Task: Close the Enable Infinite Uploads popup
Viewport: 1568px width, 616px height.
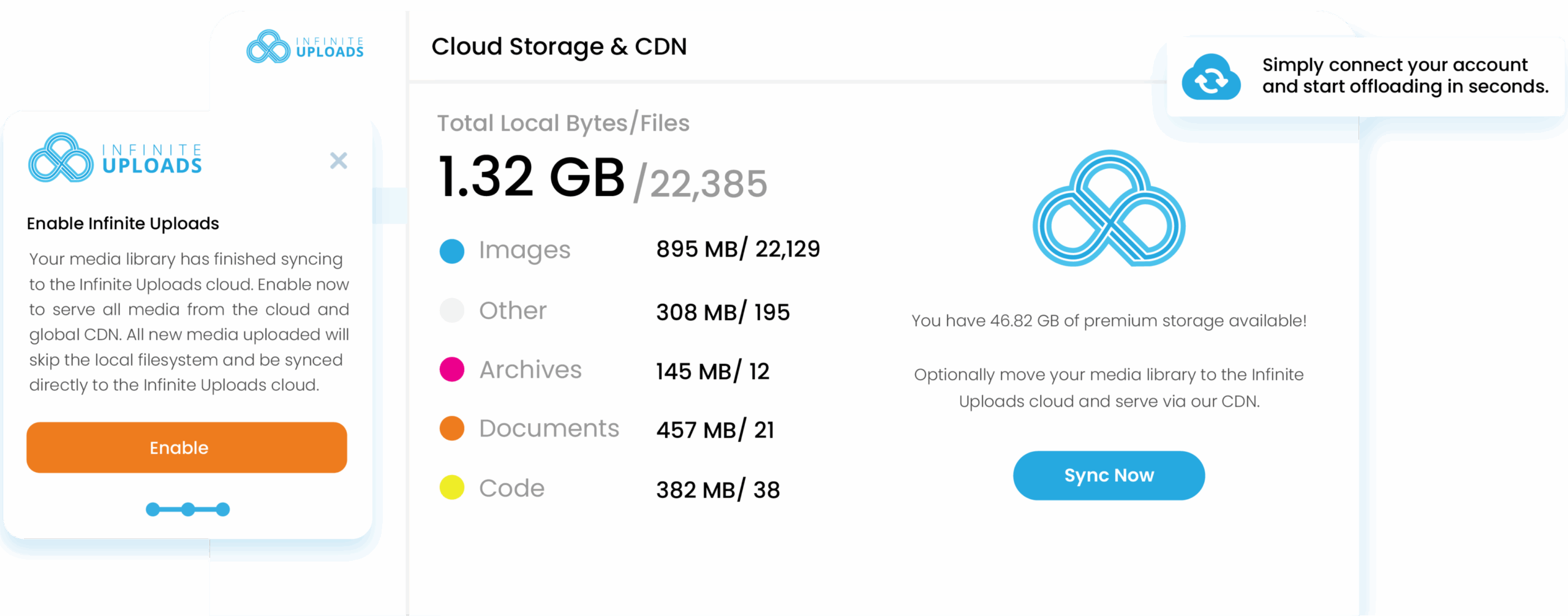Action: pyautogui.click(x=338, y=160)
